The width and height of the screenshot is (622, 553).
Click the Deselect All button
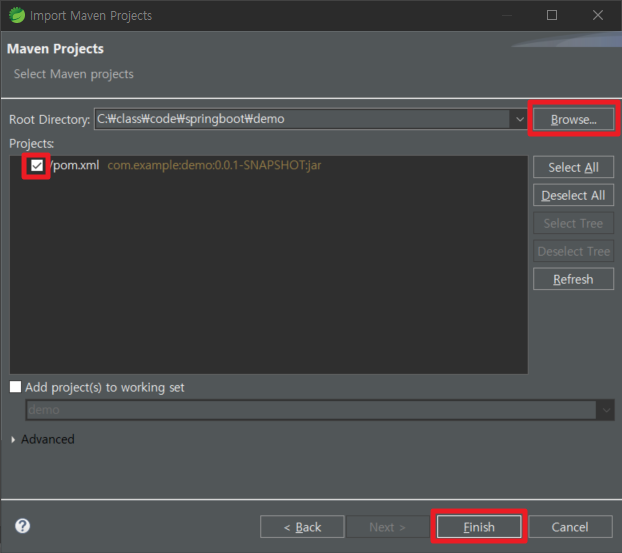[574, 195]
